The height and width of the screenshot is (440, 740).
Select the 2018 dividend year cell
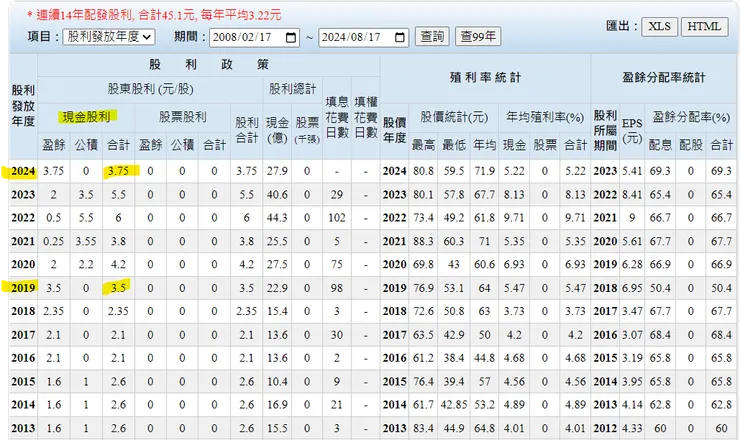point(23,311)
